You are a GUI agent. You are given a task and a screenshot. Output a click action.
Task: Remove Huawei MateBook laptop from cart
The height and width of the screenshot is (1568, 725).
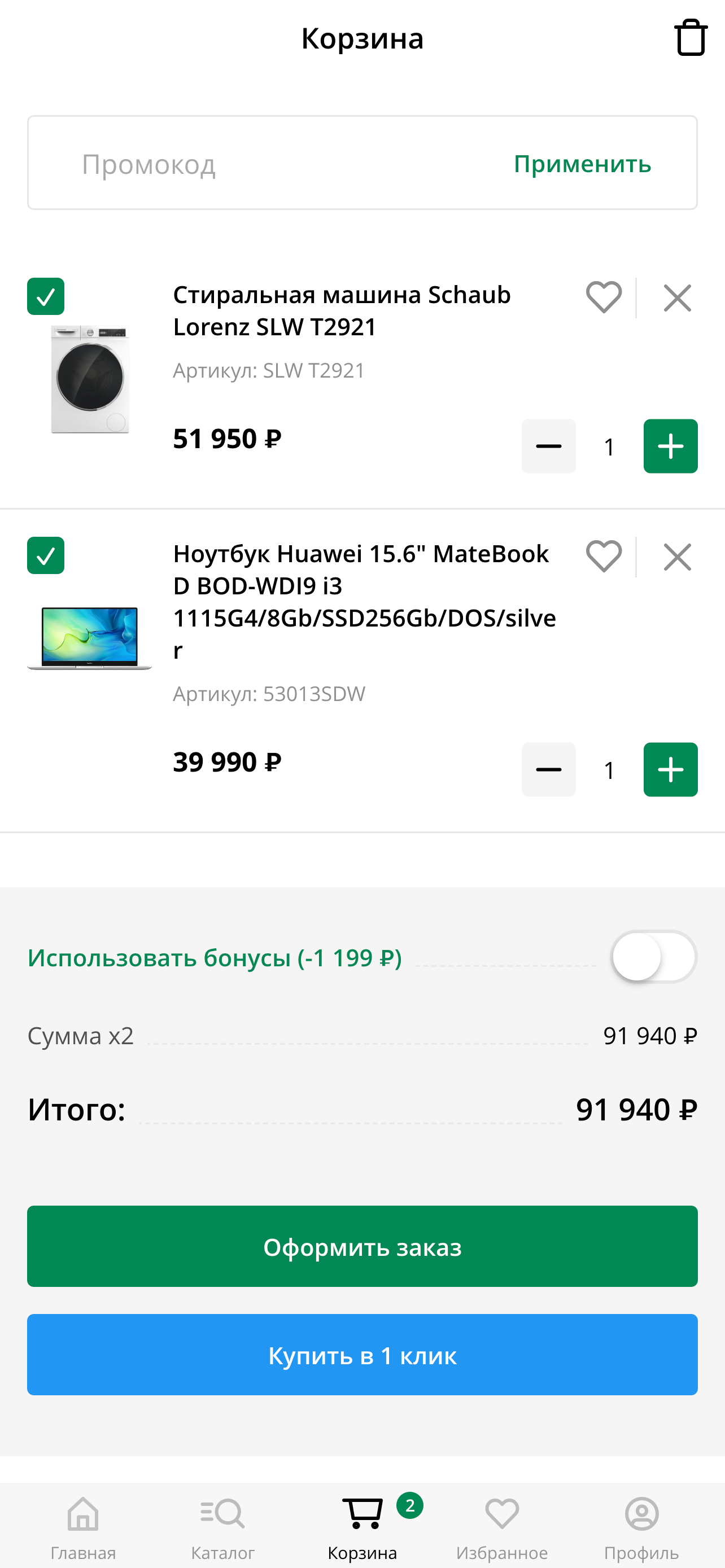tap(677, 557)
